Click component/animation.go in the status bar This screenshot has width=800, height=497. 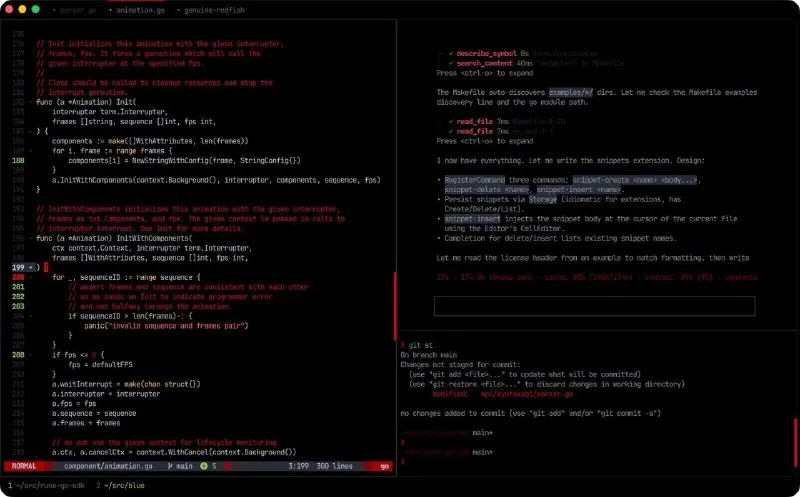[x=108, y=466]
